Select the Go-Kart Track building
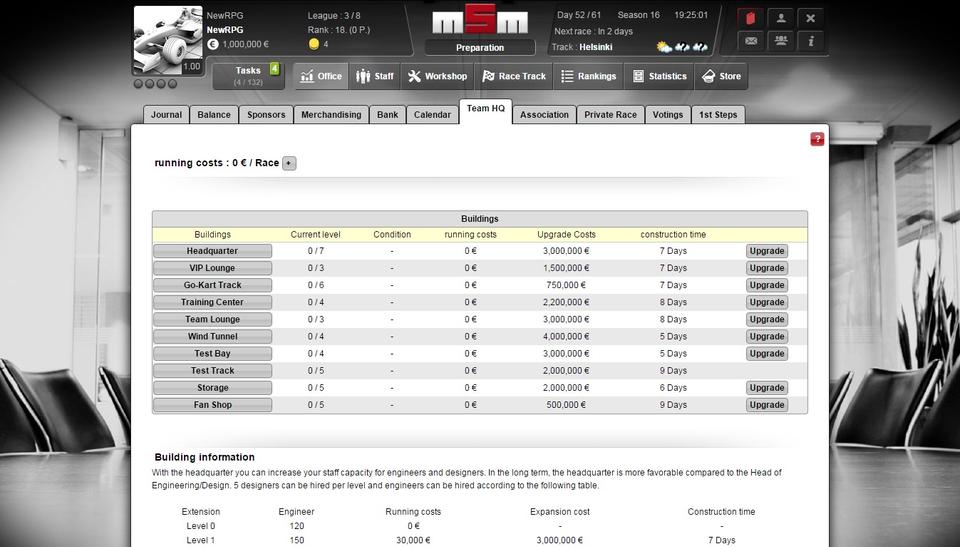 click(x=212, y=285)
